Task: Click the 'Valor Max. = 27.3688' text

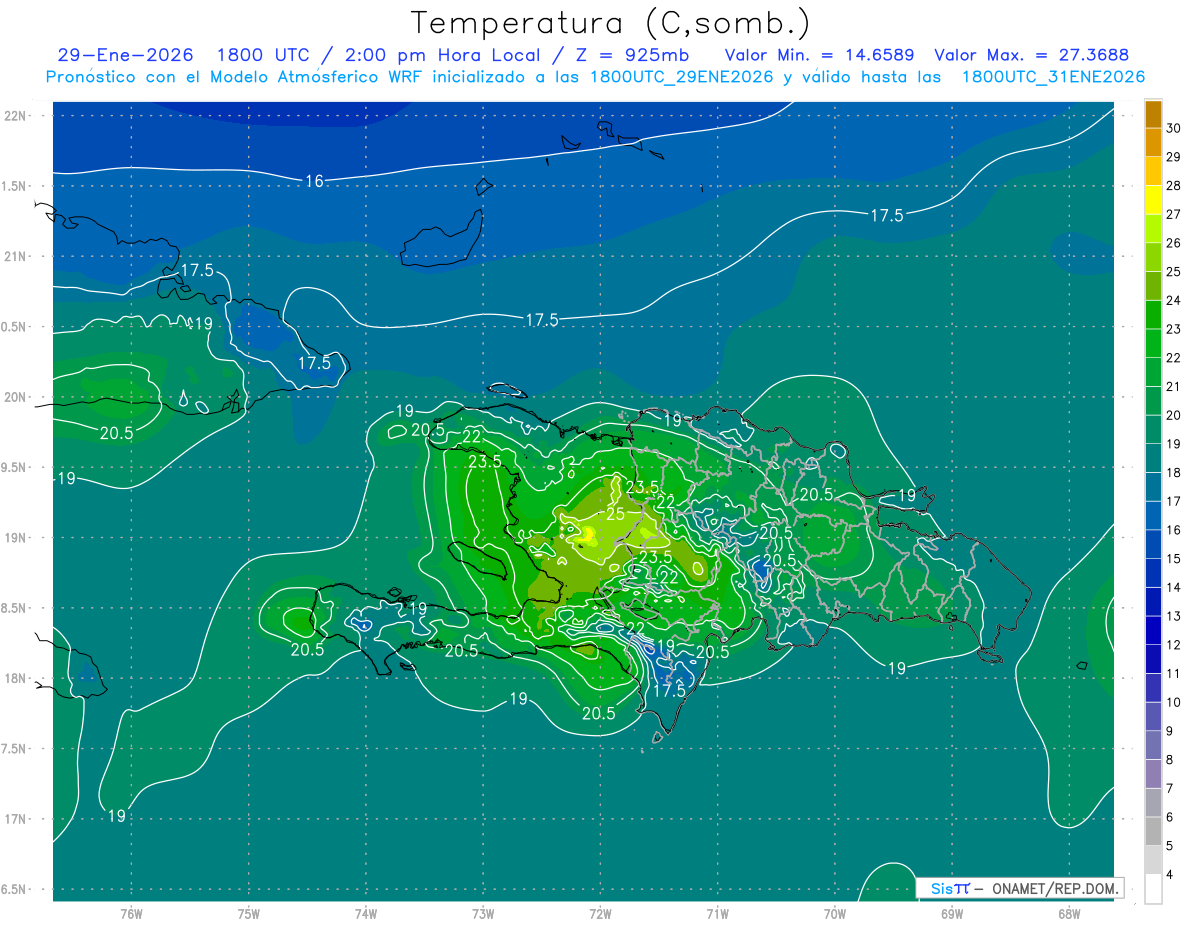Action: click(x=1031, y=55)
